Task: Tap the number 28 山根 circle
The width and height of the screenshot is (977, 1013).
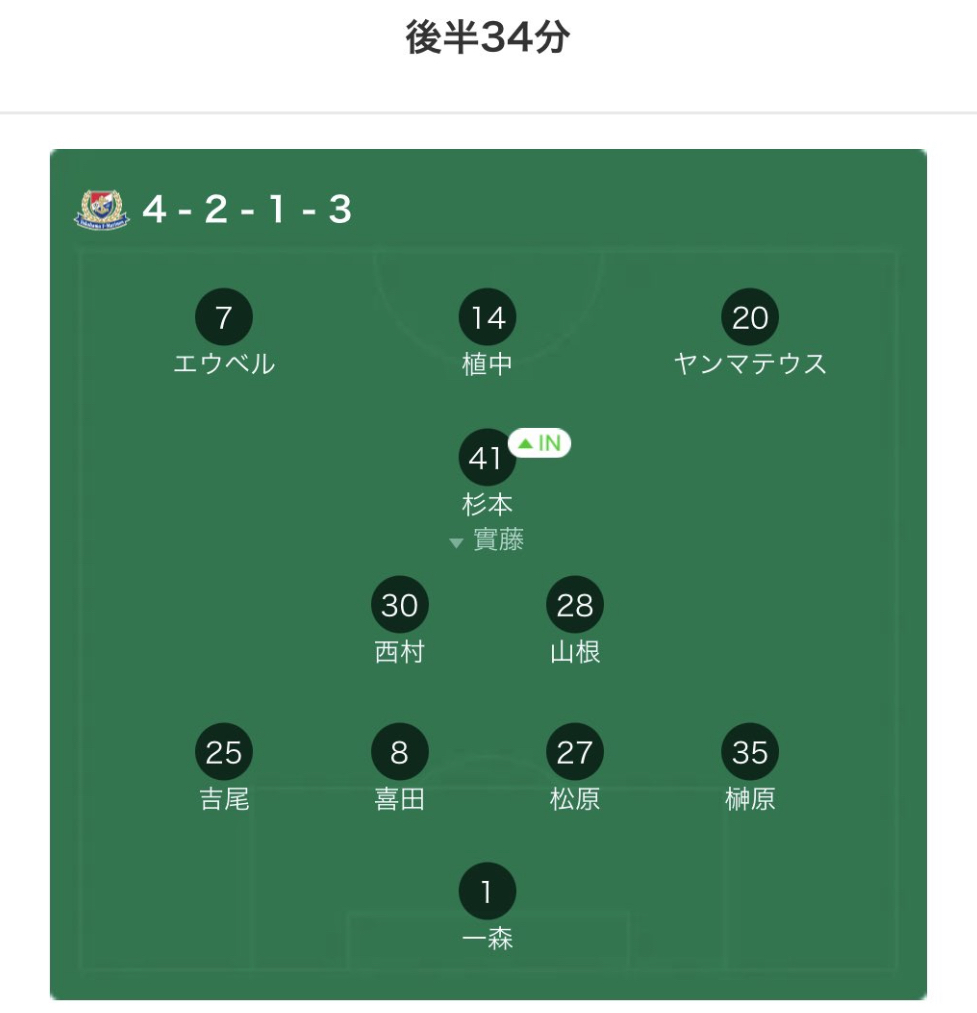Action: pyautogui.click(x=574, y=604)
